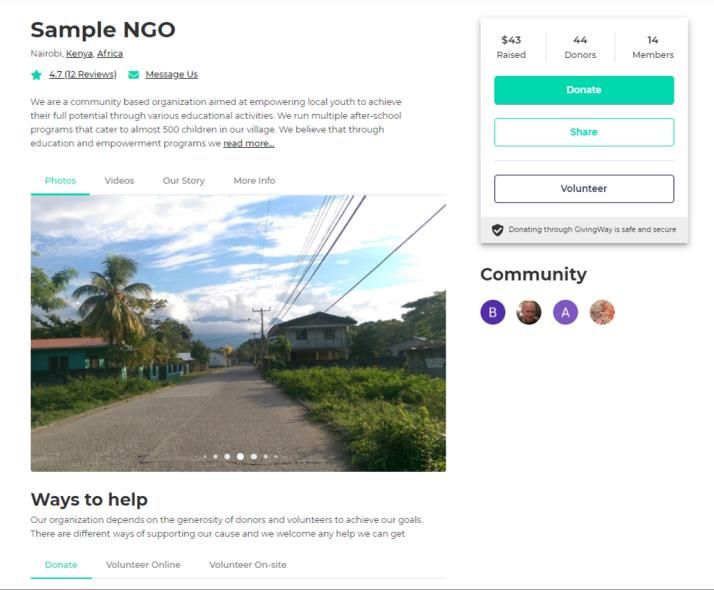Click the green star rating icon
714x590 pixels.
tap(36, 75)
